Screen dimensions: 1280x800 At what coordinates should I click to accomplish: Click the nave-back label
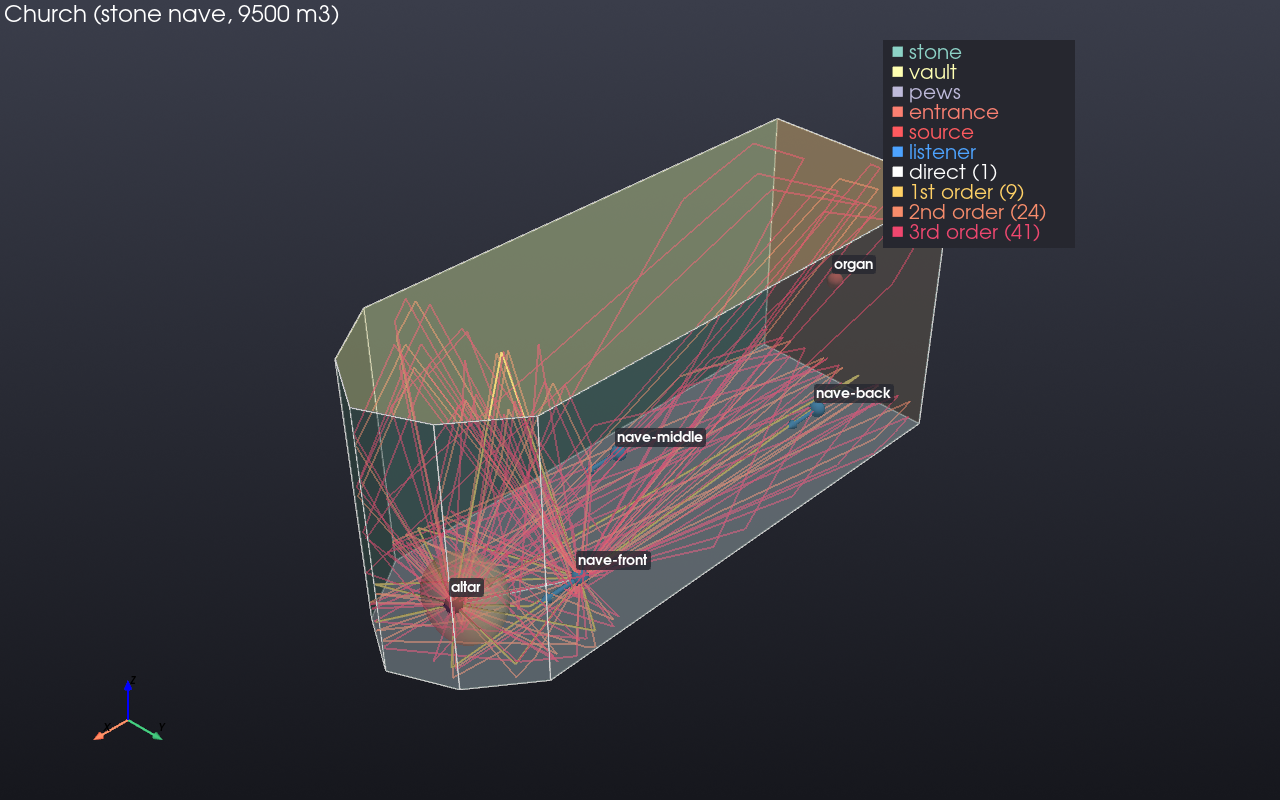[853, 393]
